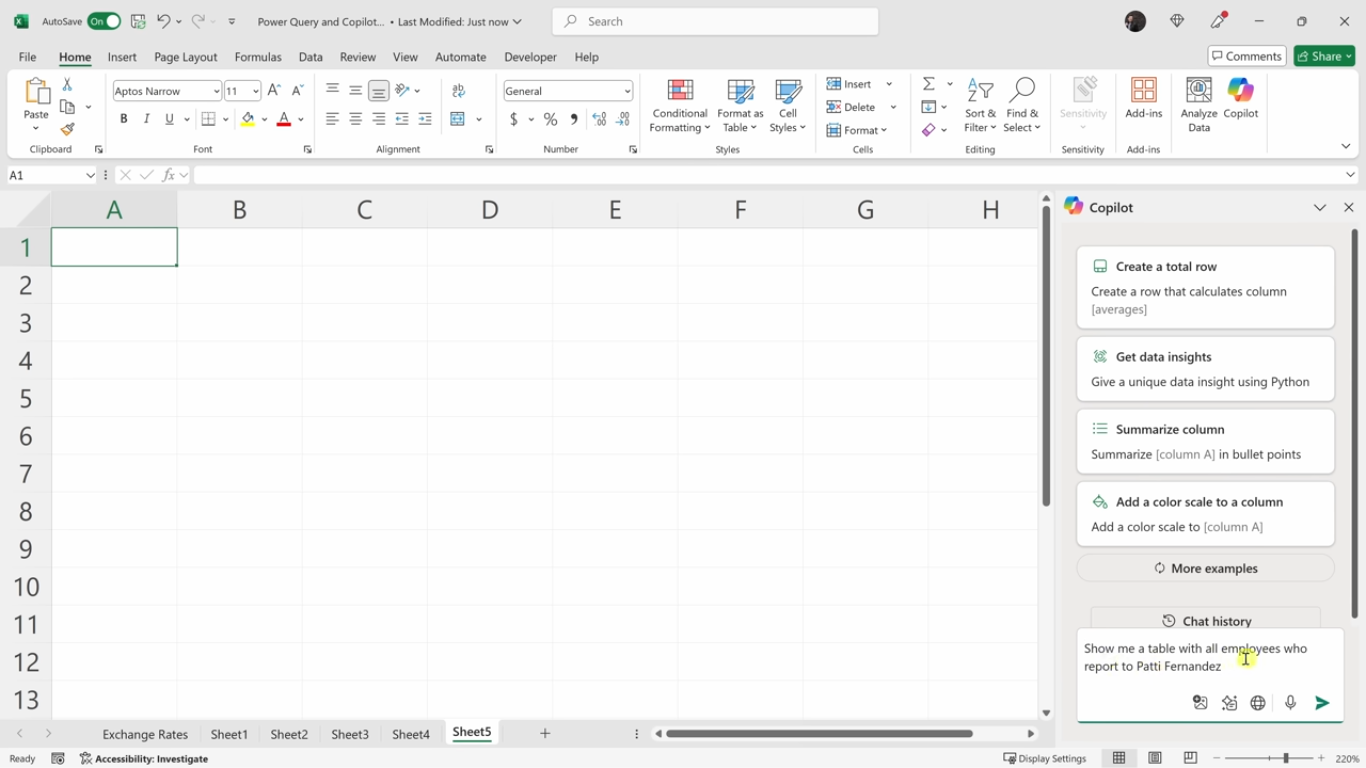Click the Decrease Font Size icon
The image size is (1366, 768).
[297, 91]
